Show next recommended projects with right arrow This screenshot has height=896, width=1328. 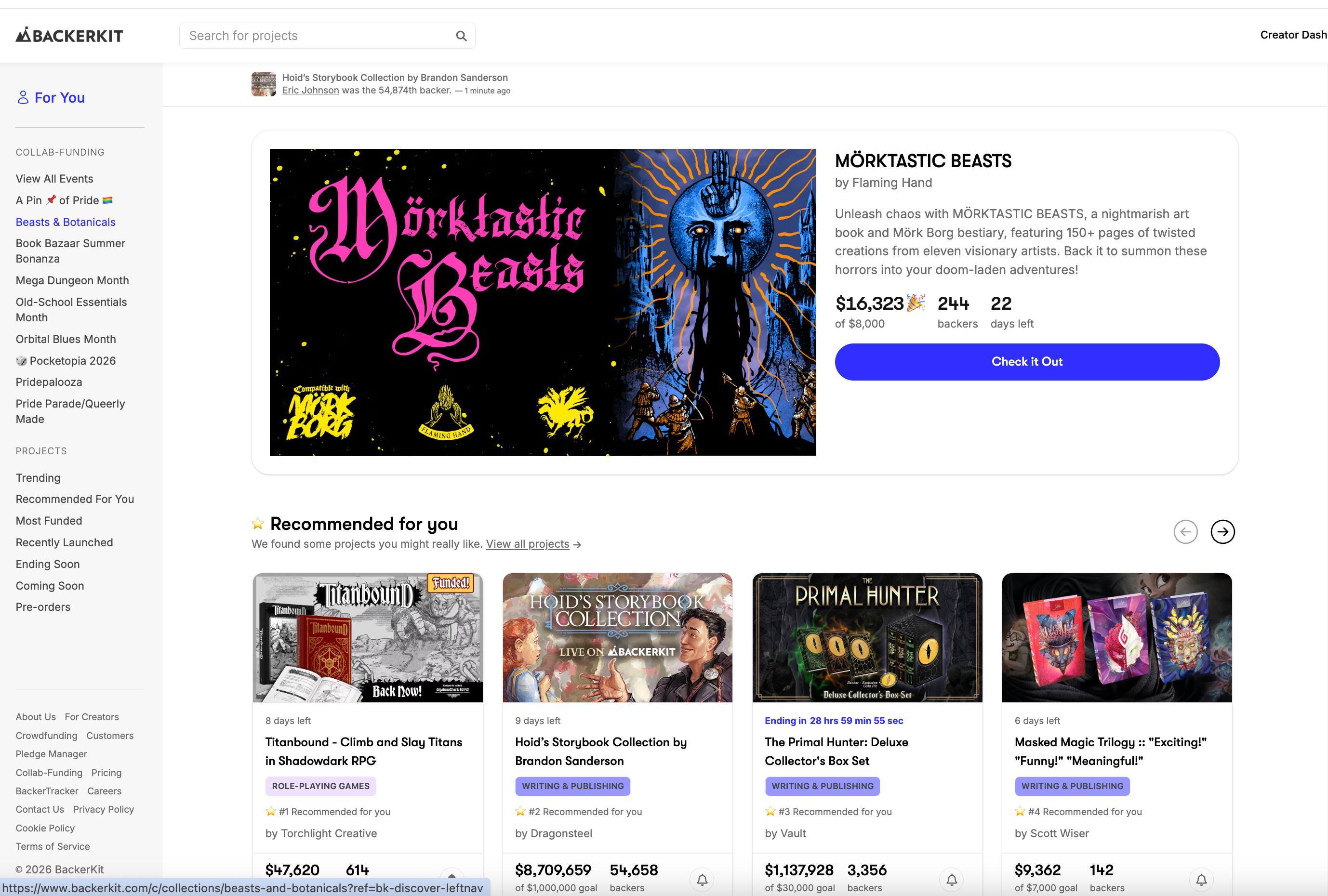1222,531
